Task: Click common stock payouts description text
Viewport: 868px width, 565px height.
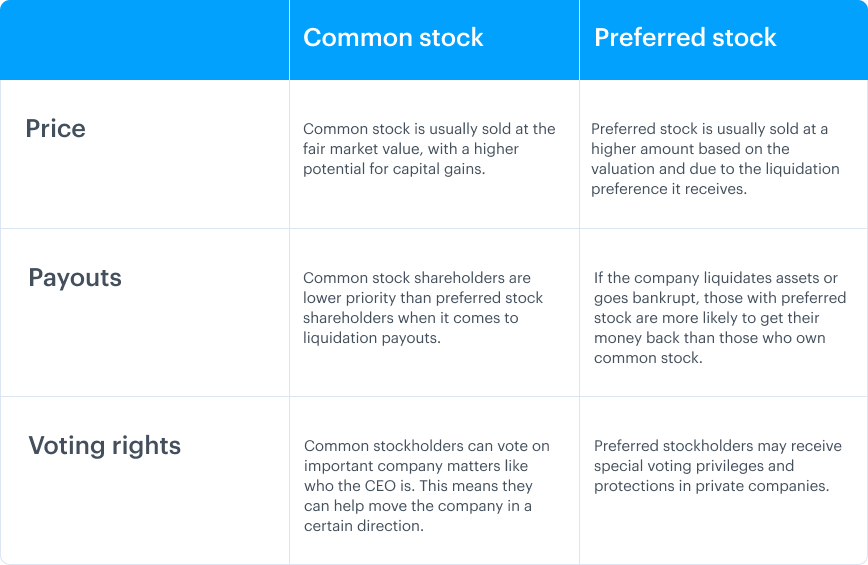Action: pyautogui.click(x=423, y=308)
